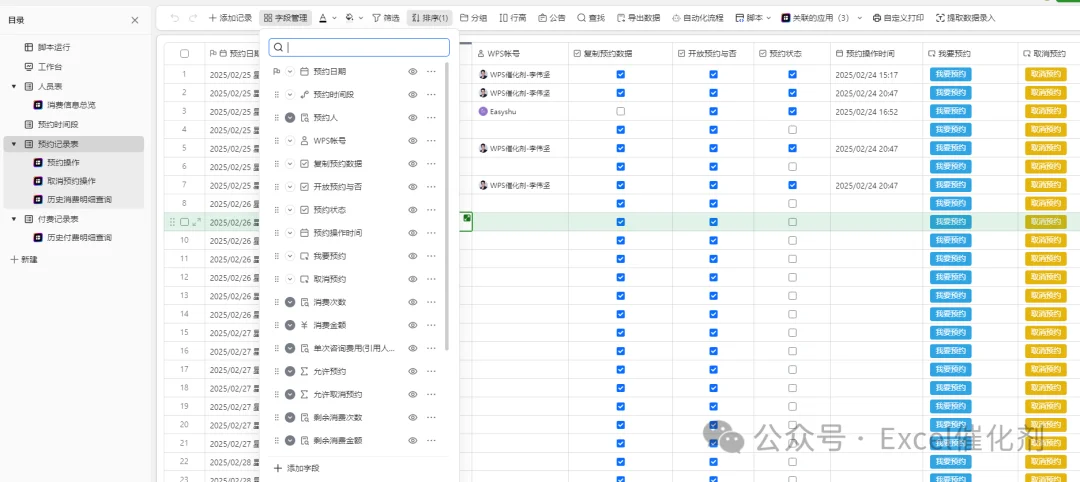
Task: Click the 预约操作时间 column header
Action: 876,54
